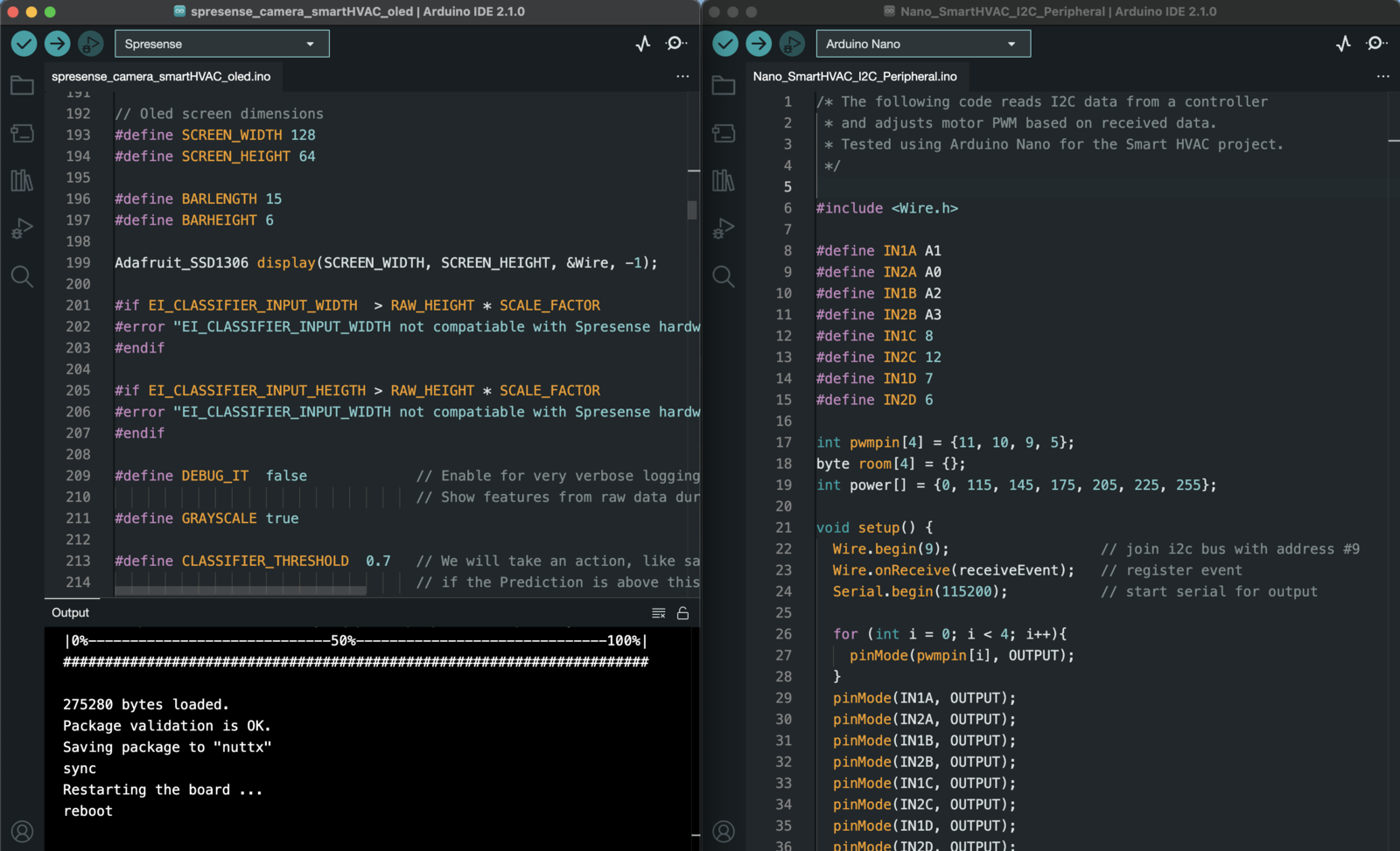Select Nano_SmartHVAC_I2C_Peripheral.ino tab
This screenshot has height=851, width=1400.
pos(855,77)
